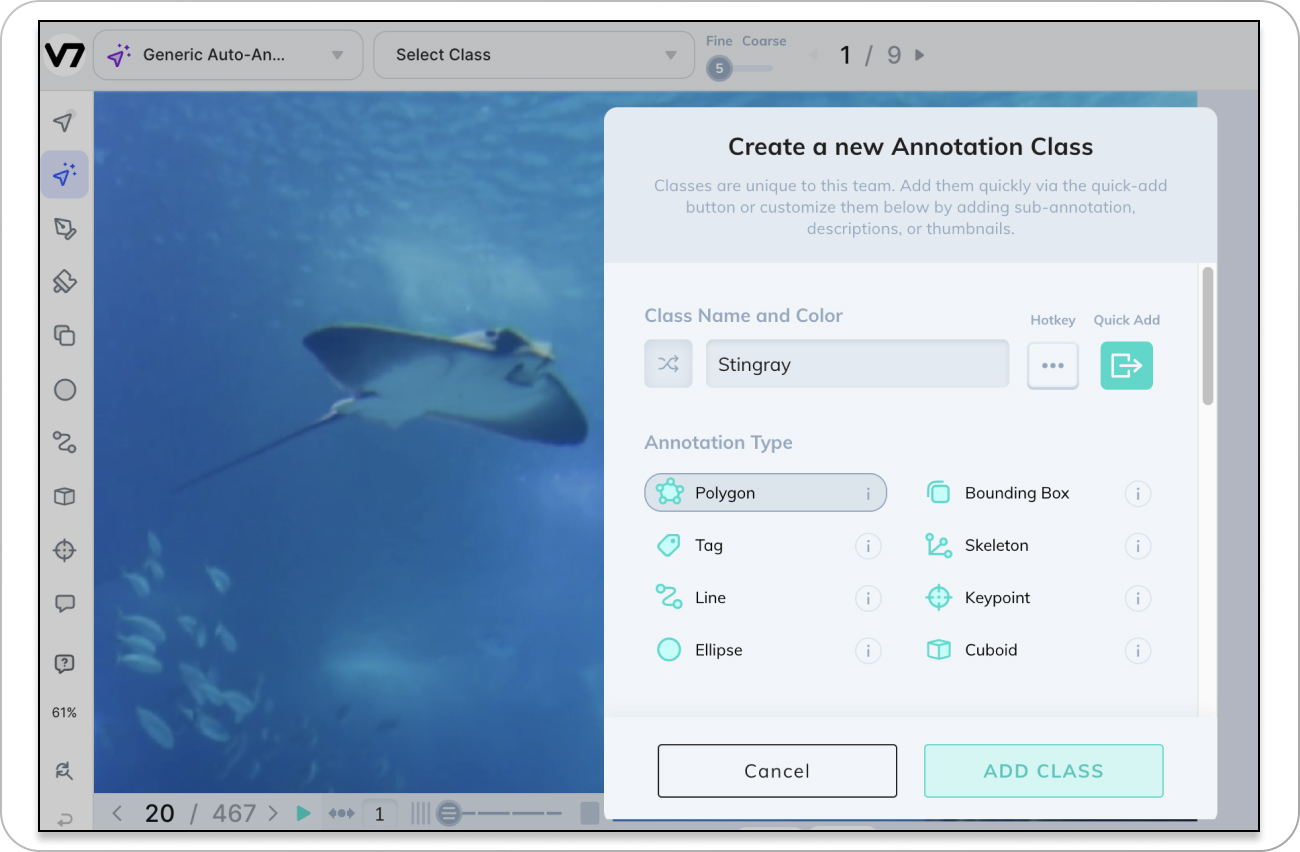
Task: Activate the Auto-Annotate tool
Action: point(65,174)
